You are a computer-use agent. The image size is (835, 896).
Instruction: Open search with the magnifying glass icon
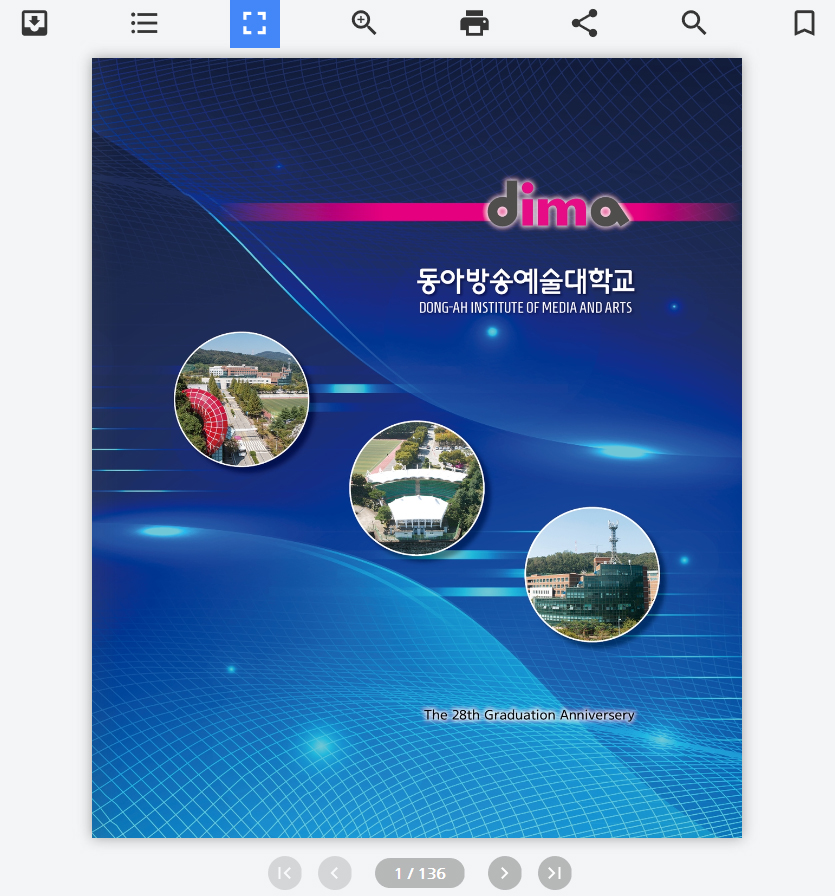pos(694,23)
